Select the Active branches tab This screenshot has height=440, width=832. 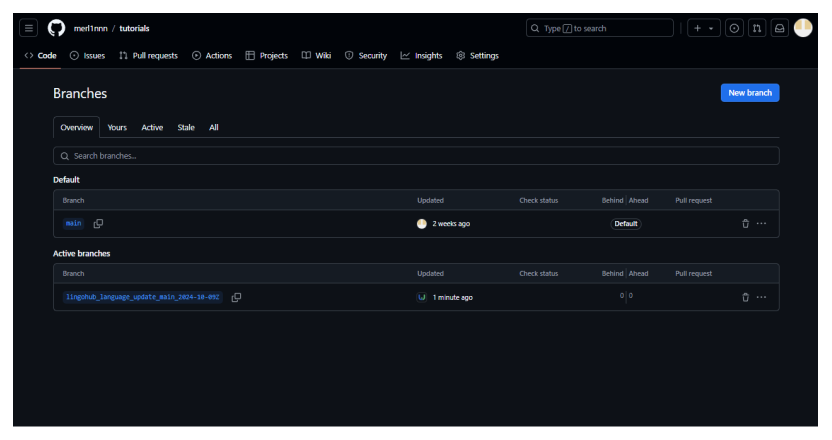tap(152, 127)
